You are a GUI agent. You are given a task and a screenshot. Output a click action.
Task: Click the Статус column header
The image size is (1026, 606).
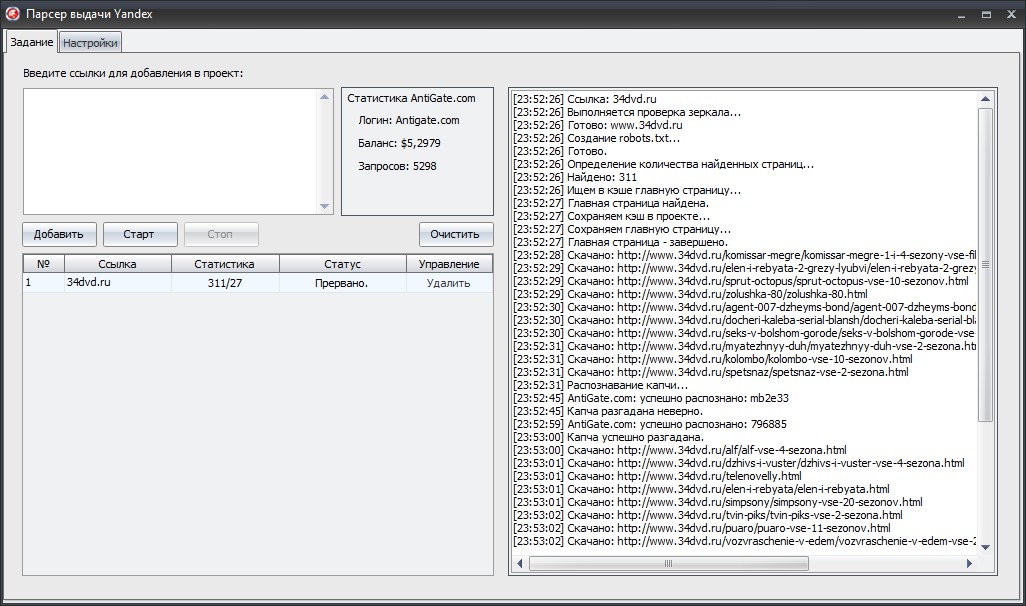coord(342,264)
